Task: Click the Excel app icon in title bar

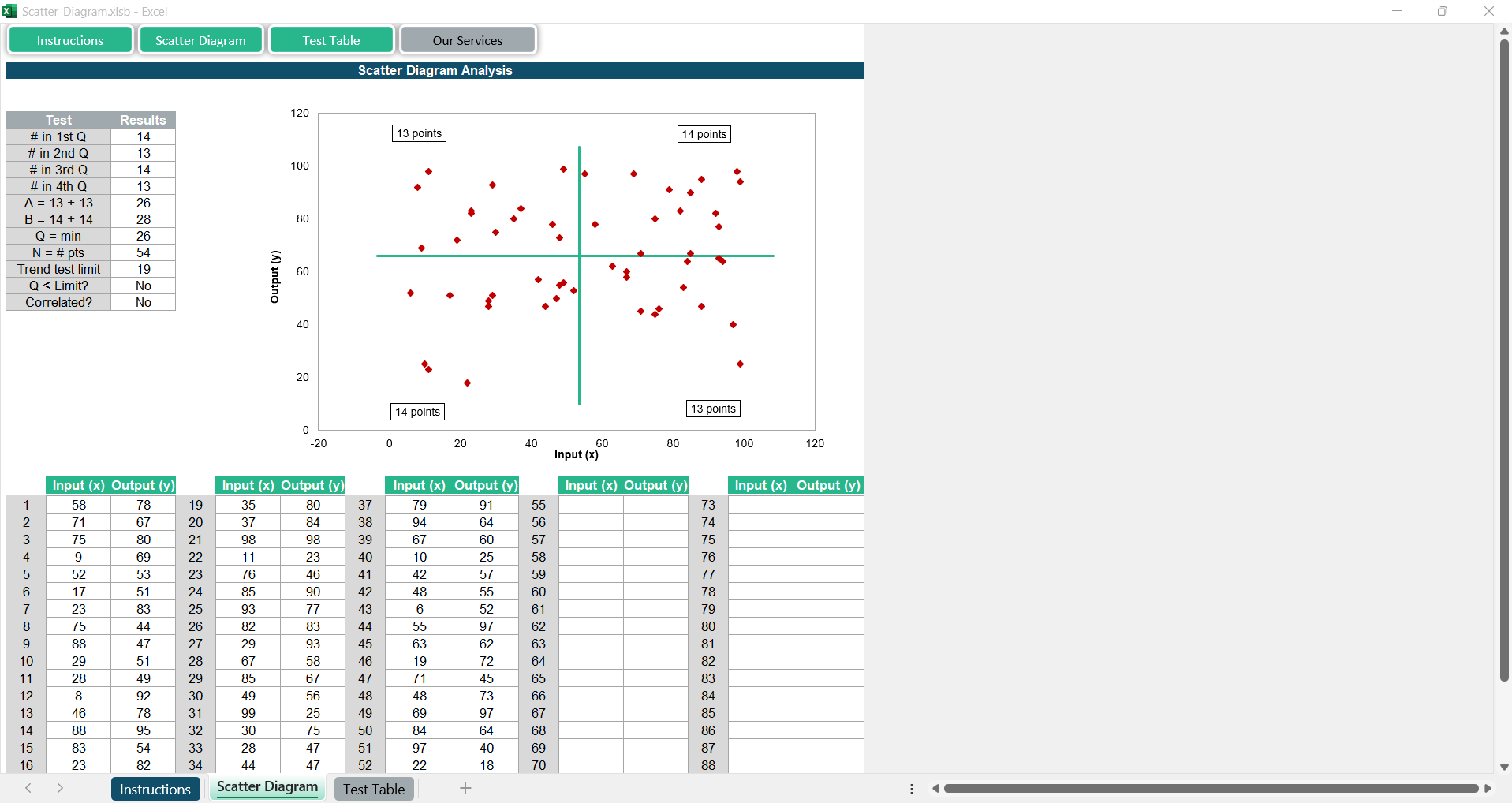Action: tap(9, 11)
